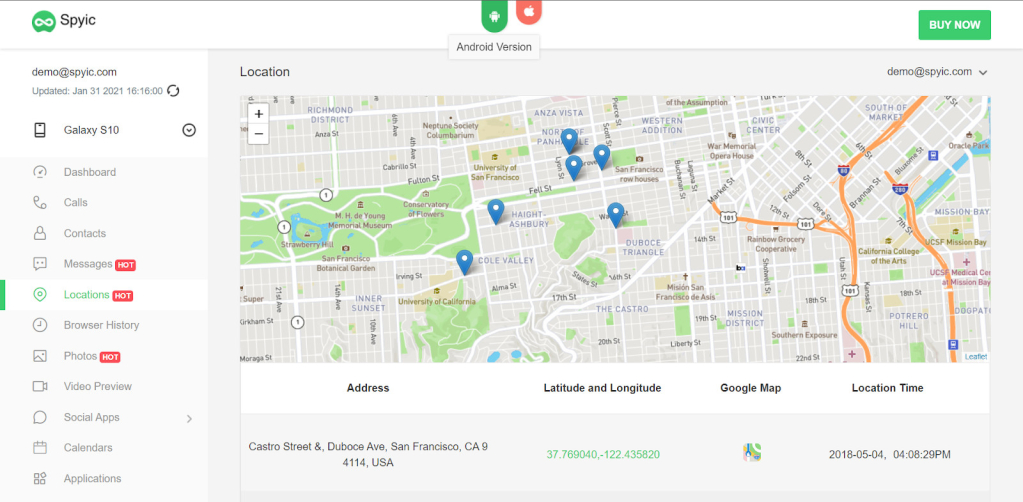Click the demo@spyic.com email in sidebar

(x=74, y=72)
